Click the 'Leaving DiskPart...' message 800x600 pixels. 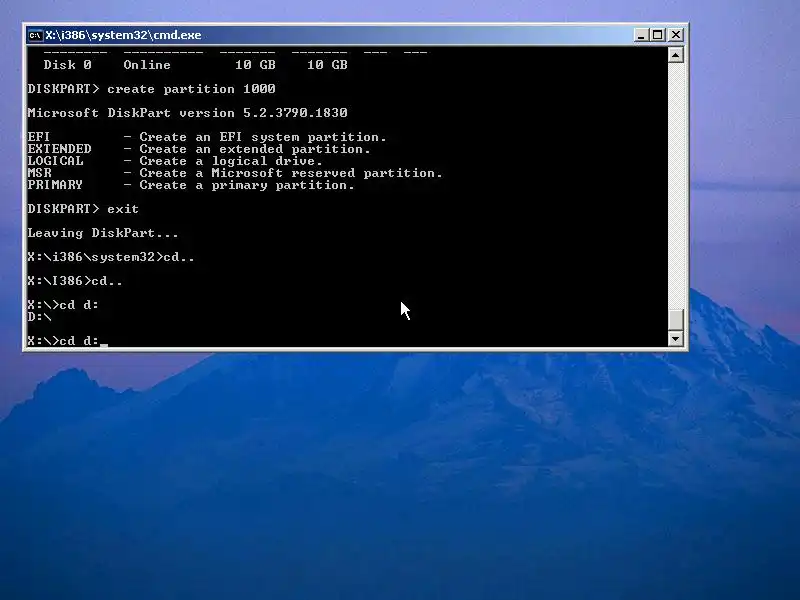coord(103,233)
